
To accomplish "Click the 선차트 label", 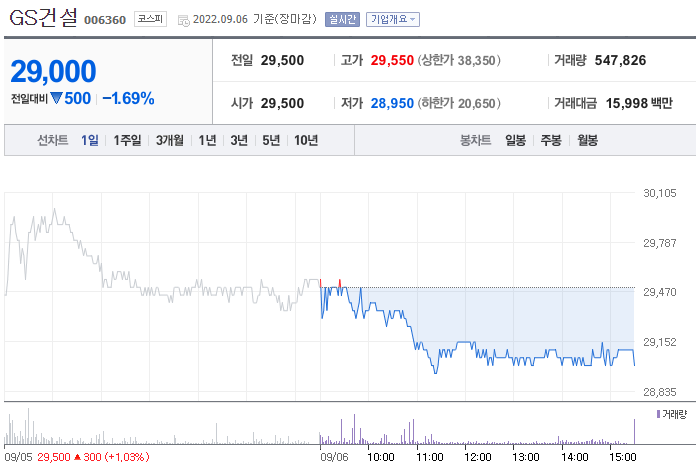I will (52, 140).
